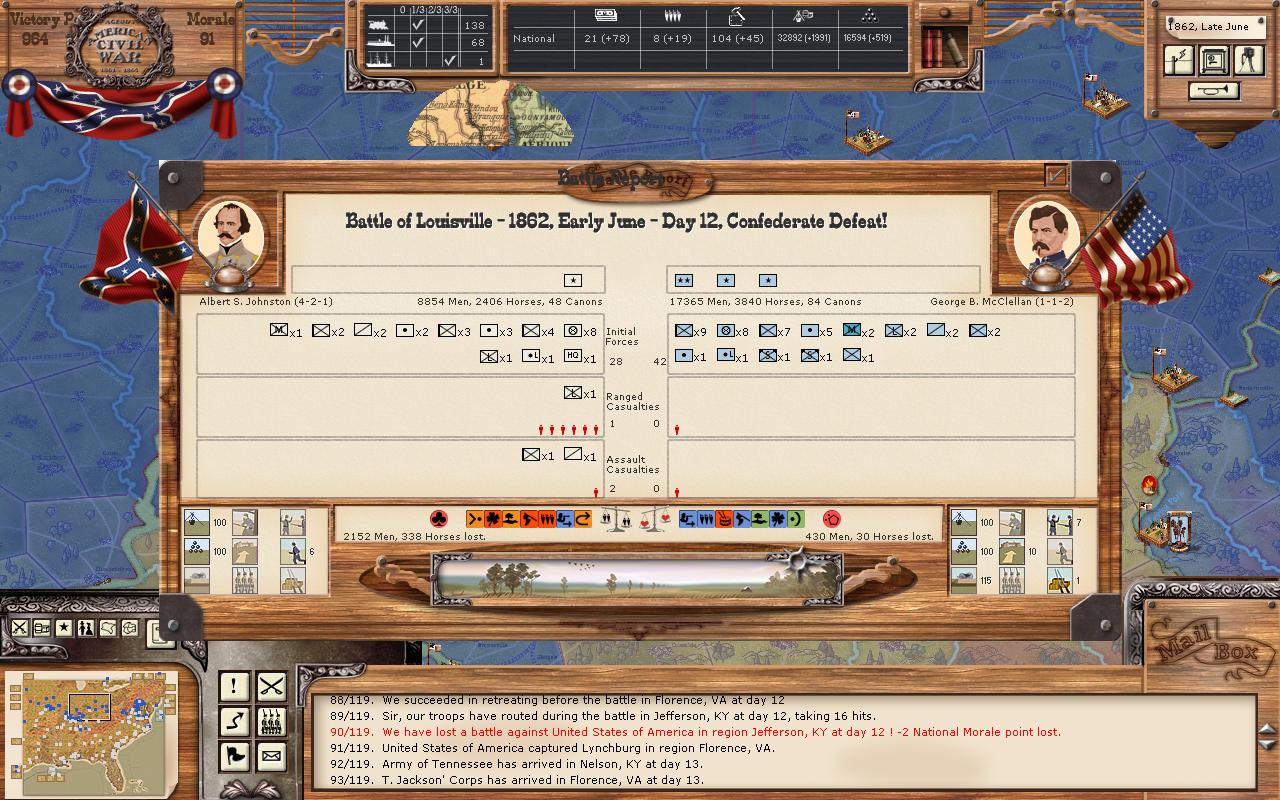Image resolution: width=1280 pixels, height=800 pixels.
Task: Click the envelope mail filter
Action: pos(272,756)
